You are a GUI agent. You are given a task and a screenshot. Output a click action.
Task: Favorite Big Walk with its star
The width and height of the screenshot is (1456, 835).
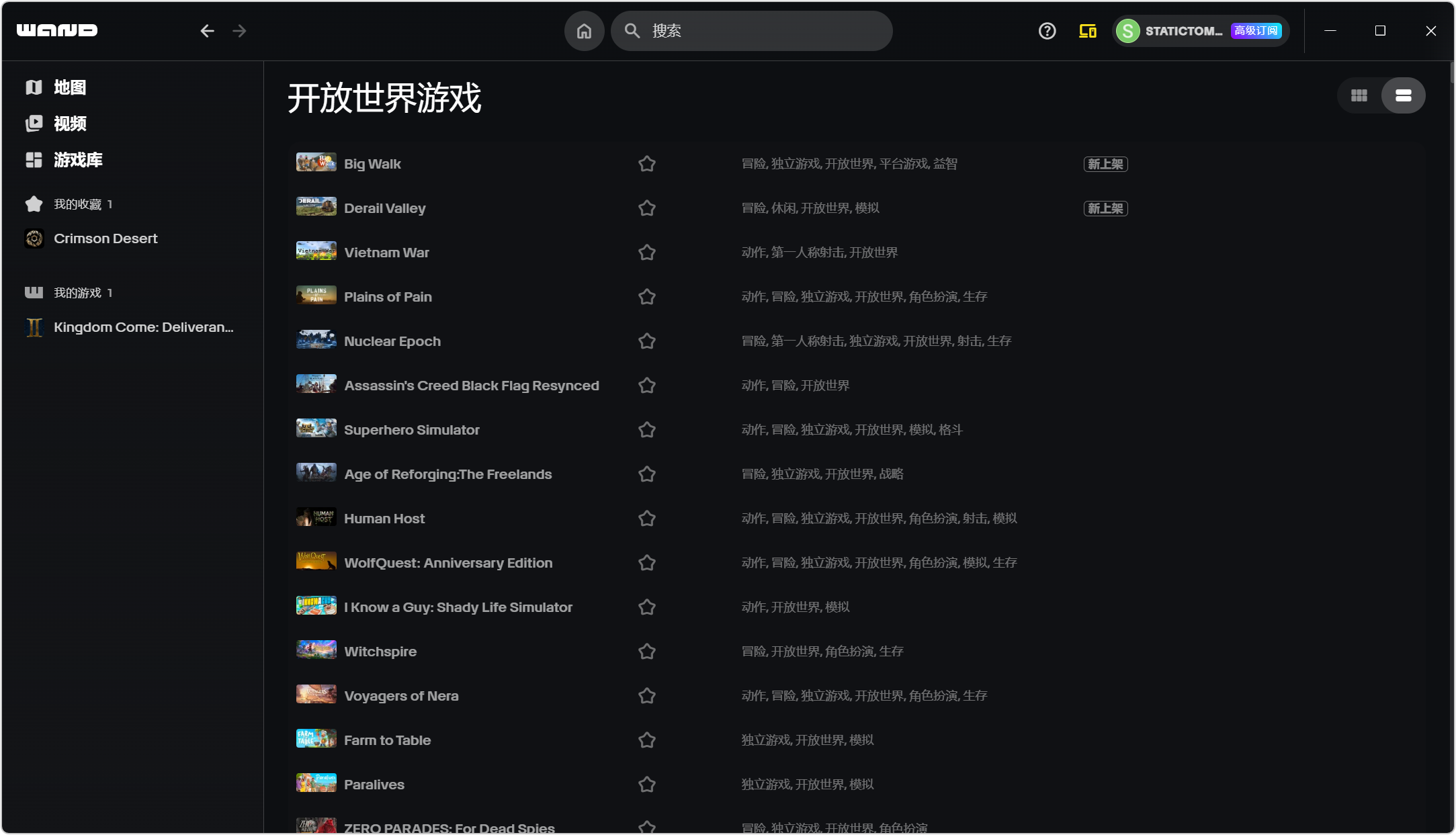(647, 164)
